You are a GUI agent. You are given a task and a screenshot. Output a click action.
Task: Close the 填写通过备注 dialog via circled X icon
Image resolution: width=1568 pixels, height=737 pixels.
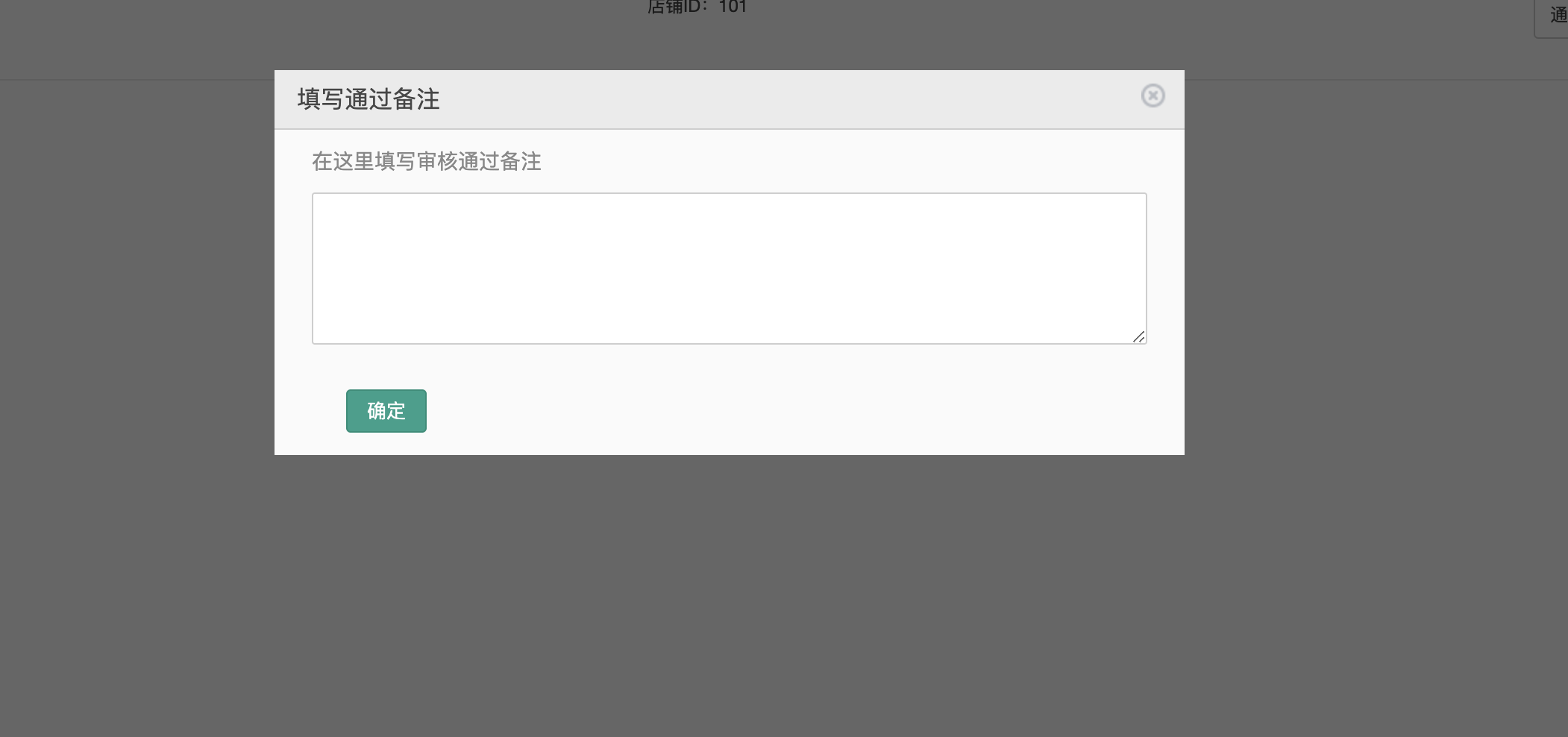[x=1153, y=95]
